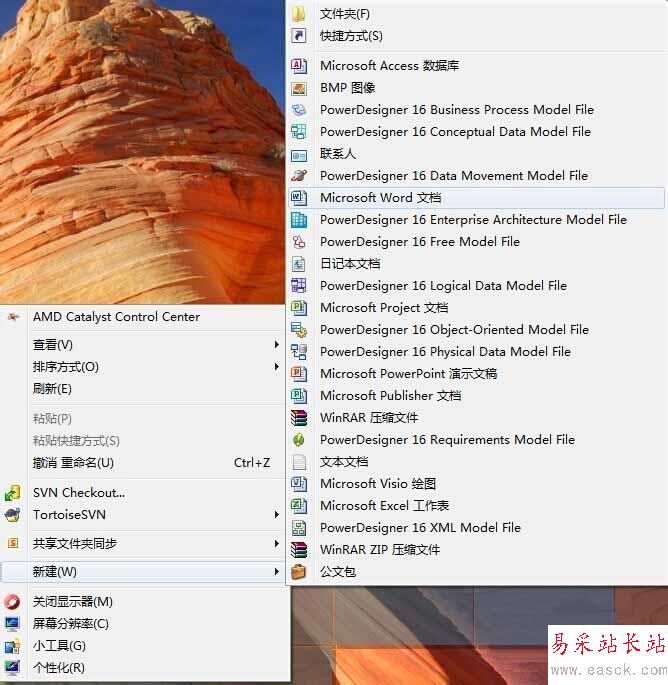
Task: Click the blank 文本文档 page icon
Action: click(299, 462)
